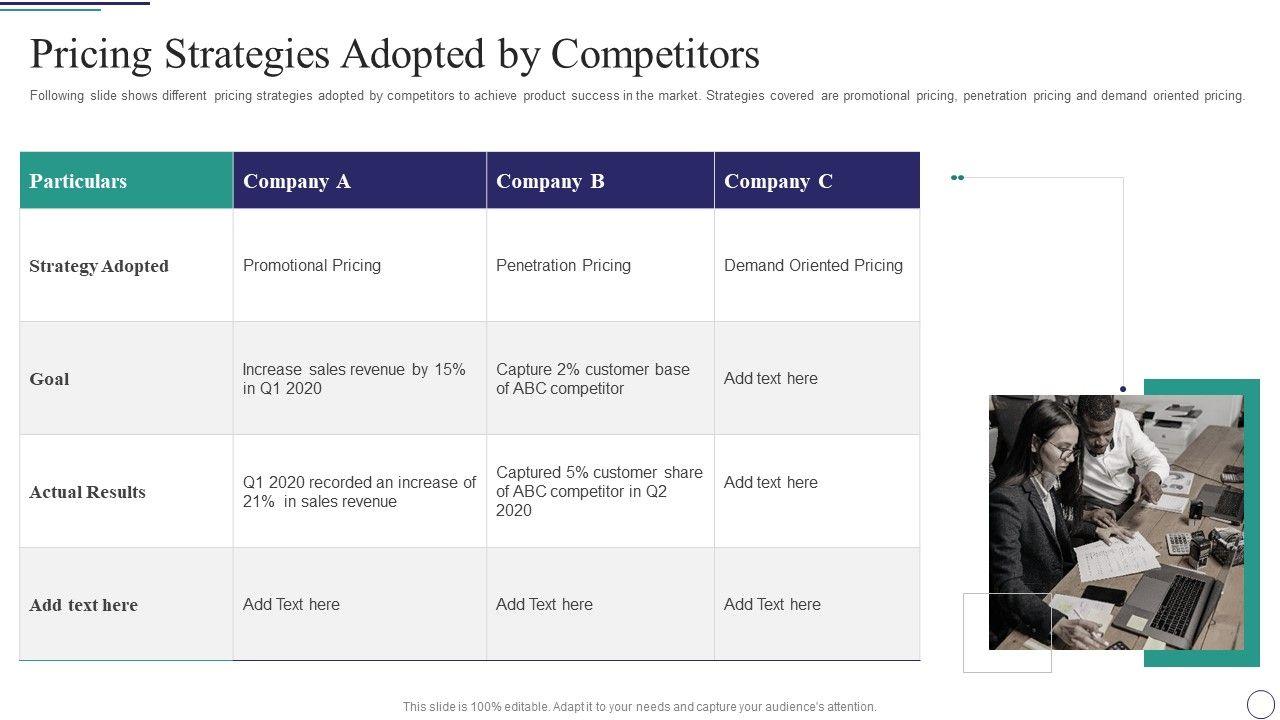
Task: Click 'Q1 2020 recorded an increase' cell
Action: pos(359,492)
